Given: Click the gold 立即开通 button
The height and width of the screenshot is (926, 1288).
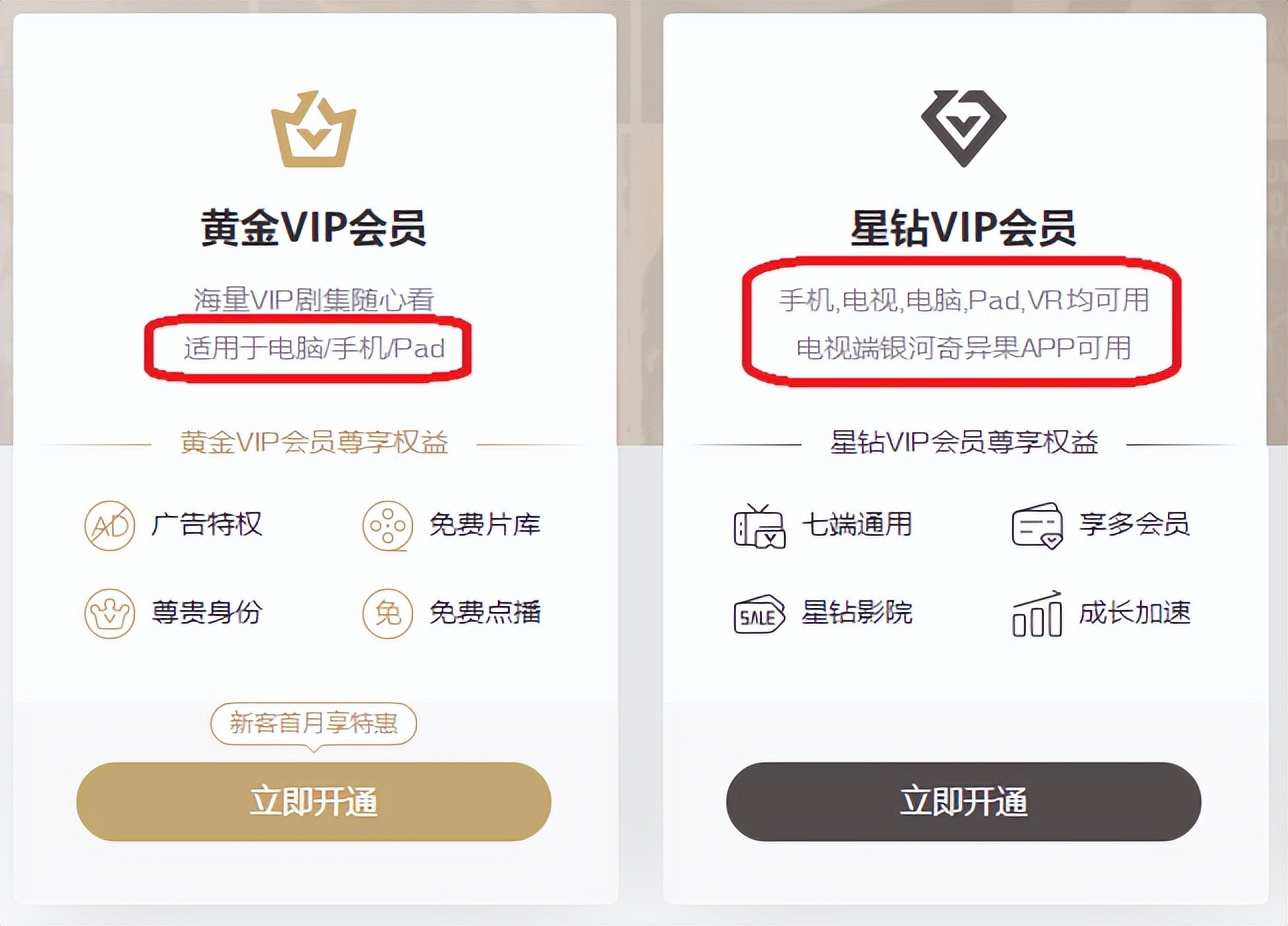Looking at the screenshot, I should pyautogui.click(x=314, y=801).
